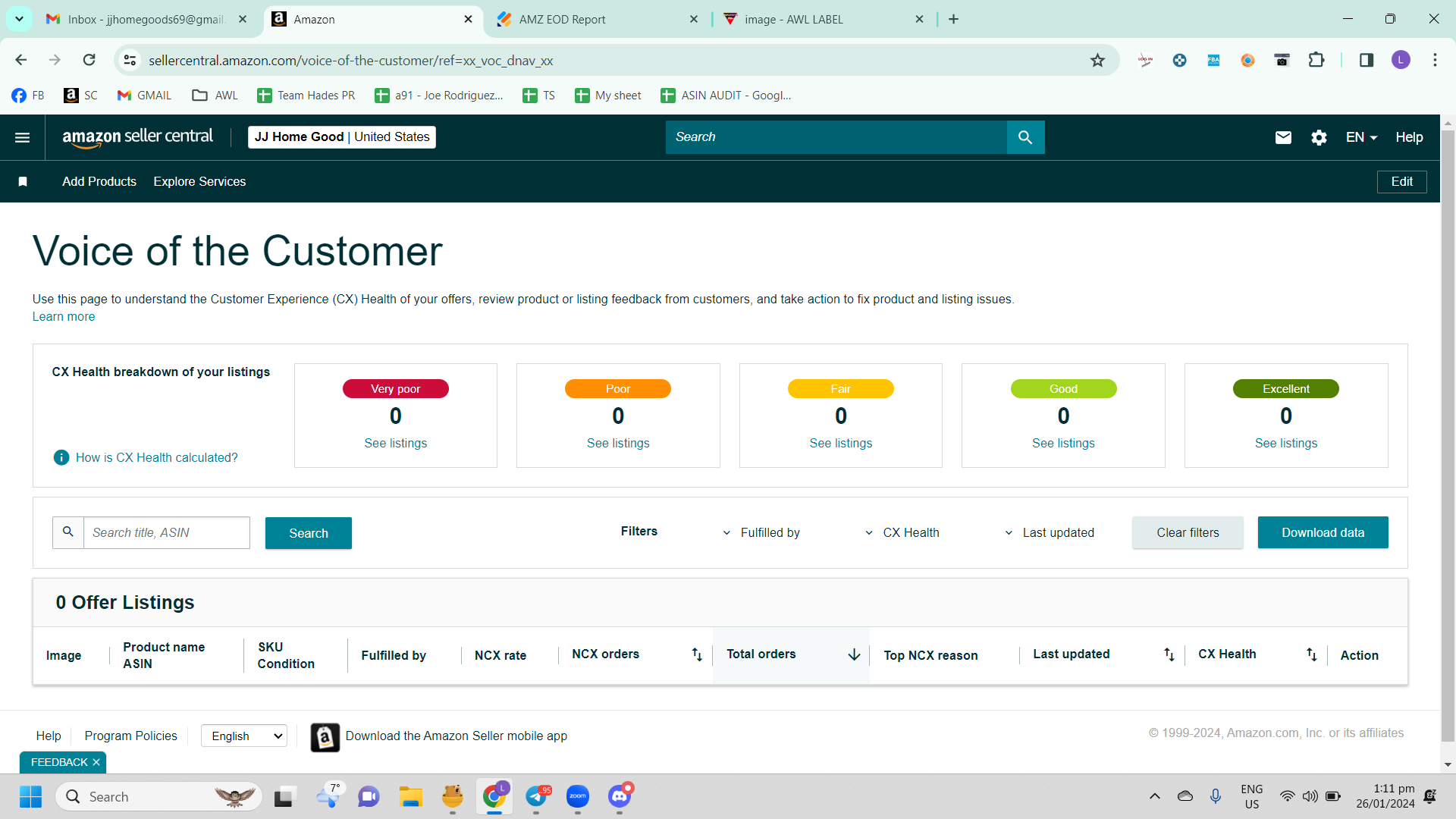Open buyer messages envelope icon
1456x819 pixels.
pyautogui.click(x=1283, y=137)
